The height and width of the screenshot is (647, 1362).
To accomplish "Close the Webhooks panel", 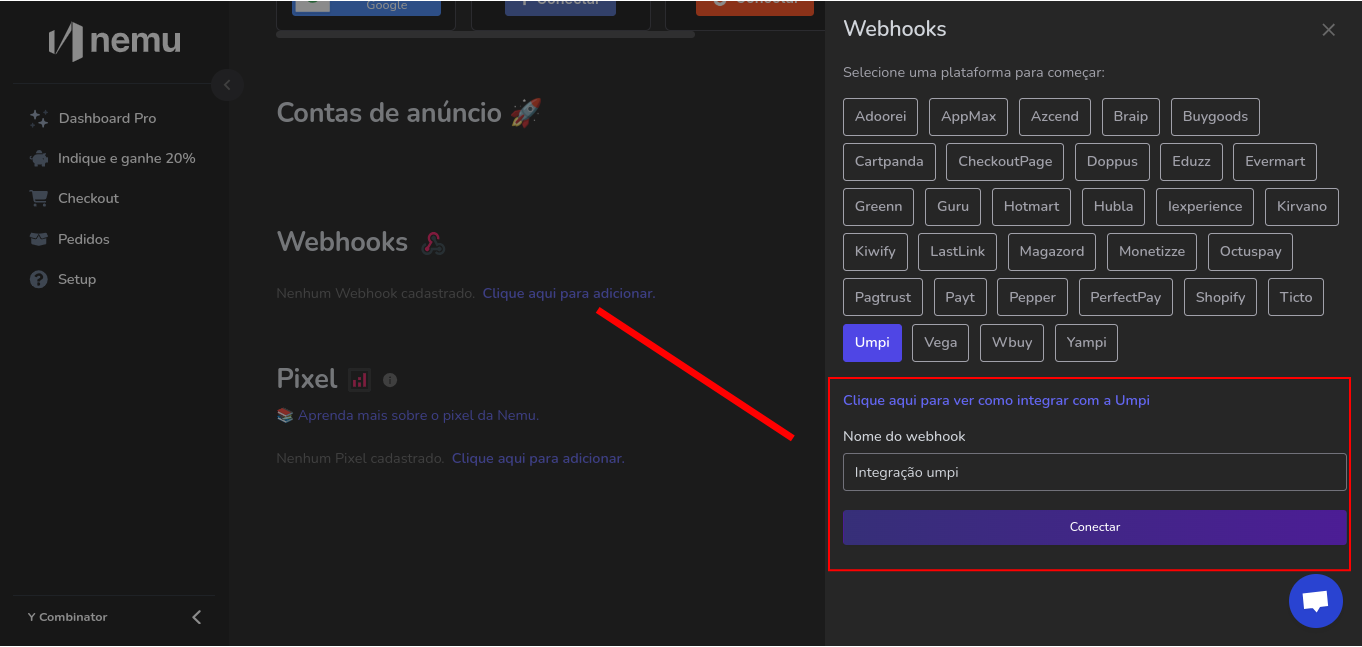I will (1328, 30).
